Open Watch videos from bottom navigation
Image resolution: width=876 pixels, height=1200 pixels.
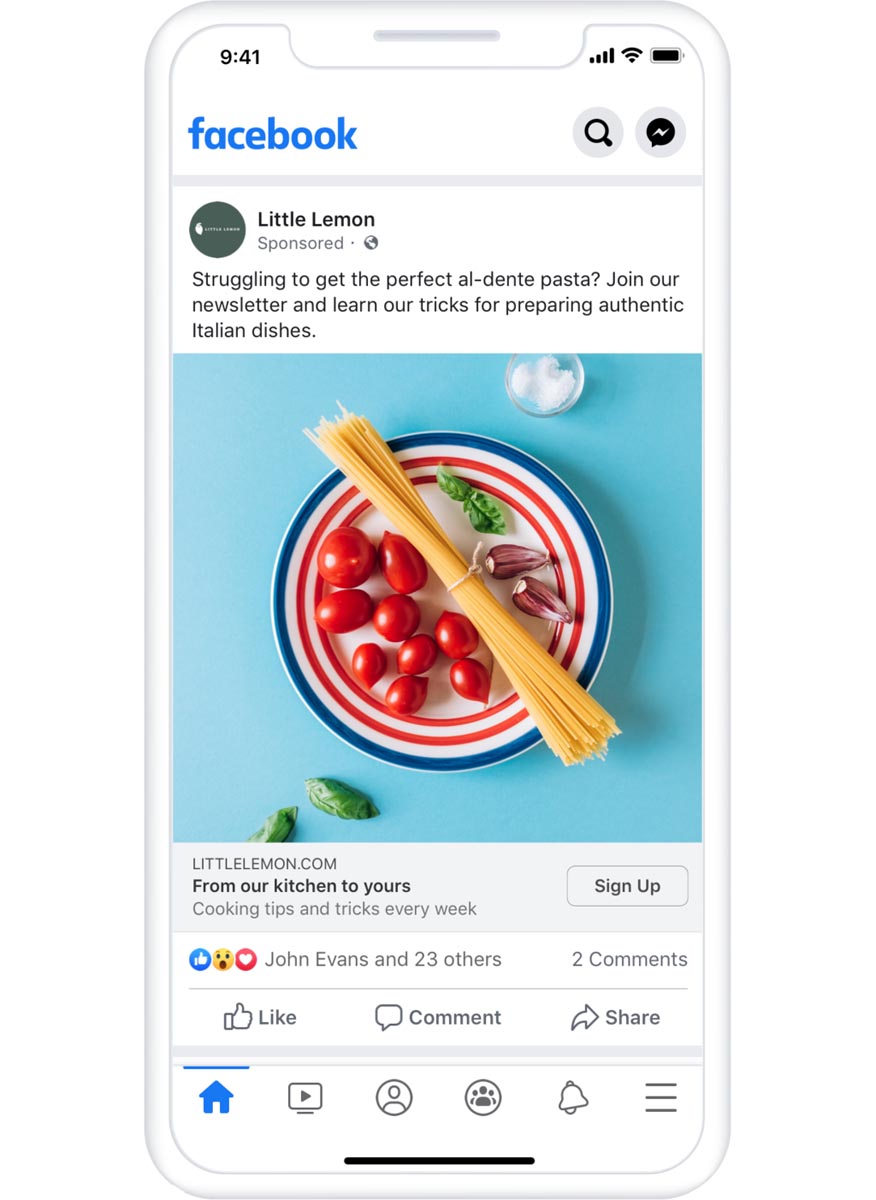tap(306, 1097)
